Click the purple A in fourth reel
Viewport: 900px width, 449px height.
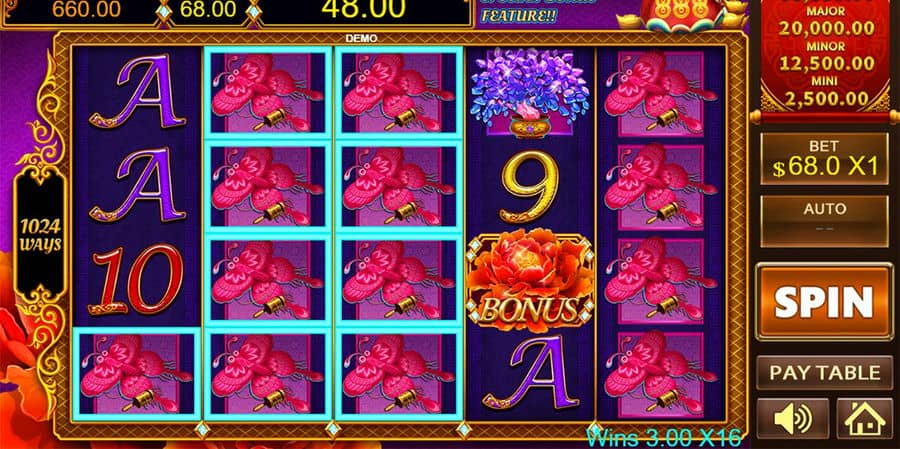530,372
